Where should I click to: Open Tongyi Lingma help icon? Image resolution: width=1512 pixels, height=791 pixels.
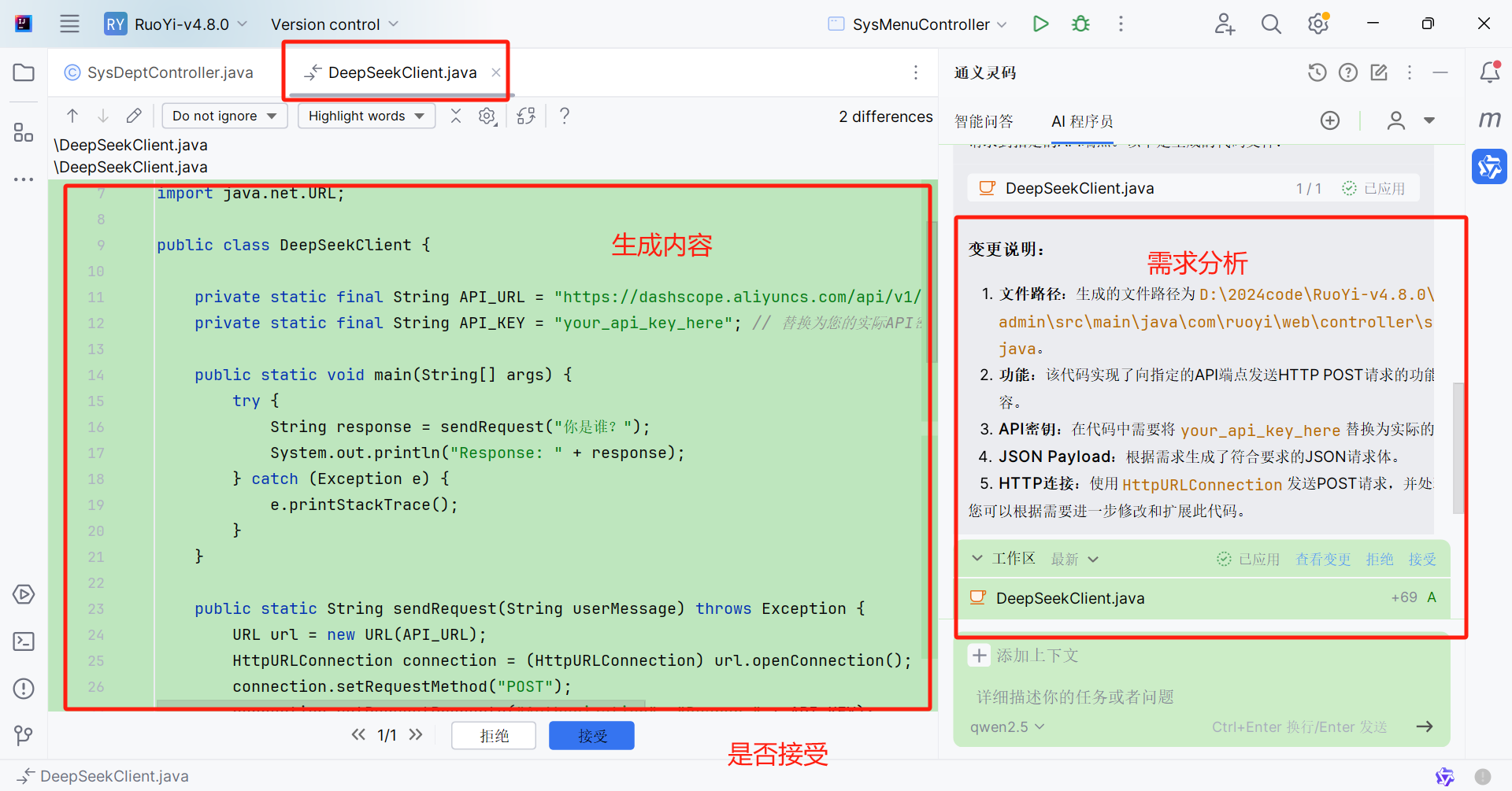point(1348,72)
